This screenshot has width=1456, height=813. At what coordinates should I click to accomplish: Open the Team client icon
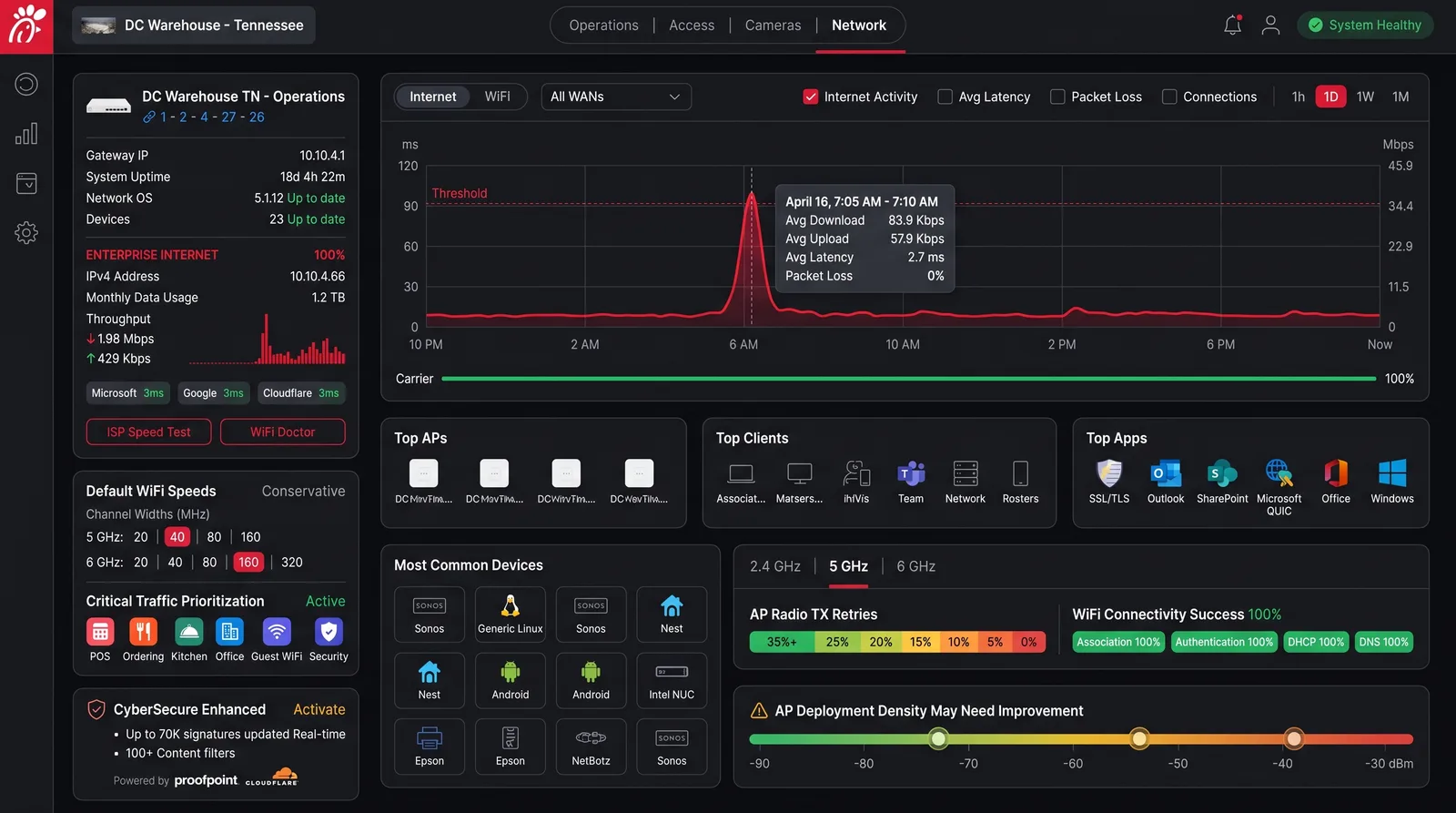[911, 473]
